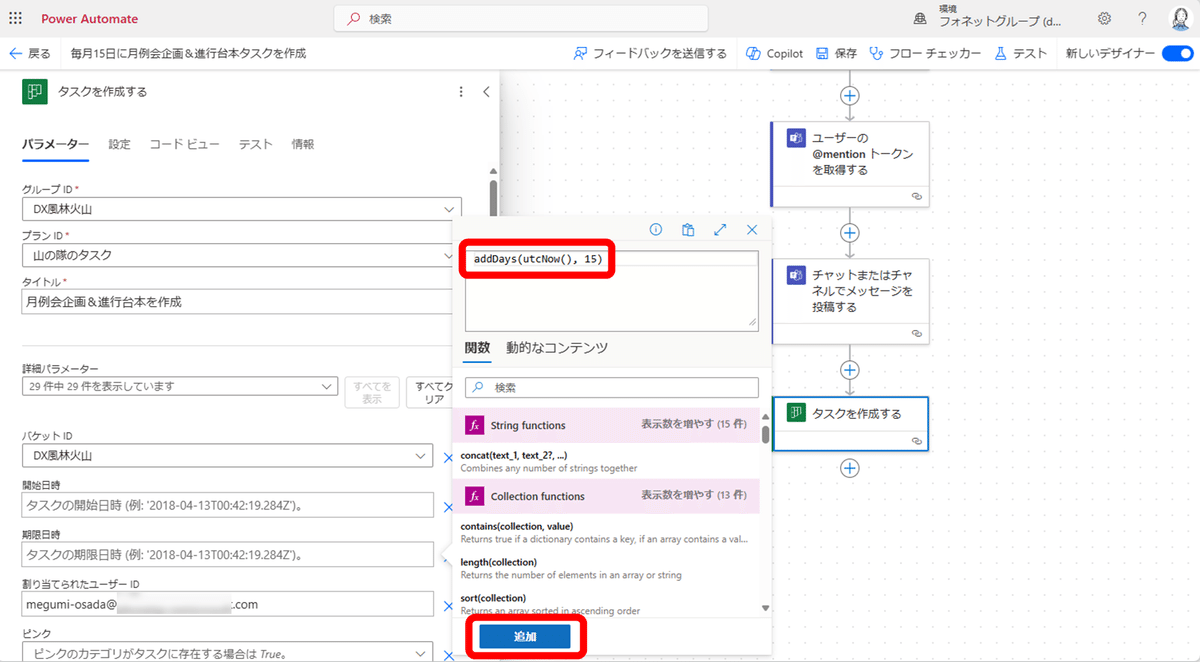Choose contains(collection, value) function
Viewport: 1200px width, 662px height.
click(606, 532)
